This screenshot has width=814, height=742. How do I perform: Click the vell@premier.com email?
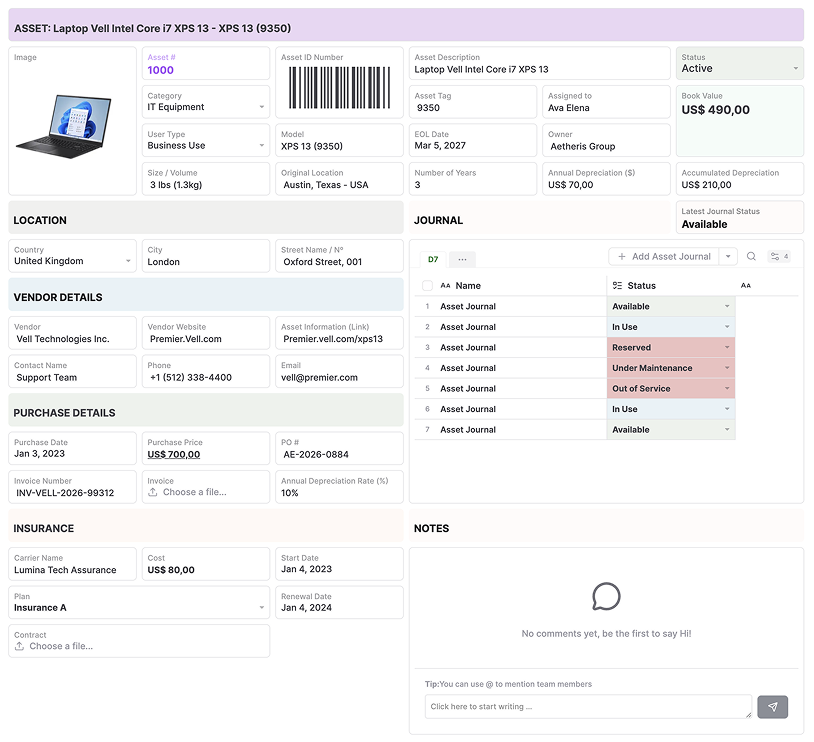(319, 377)
